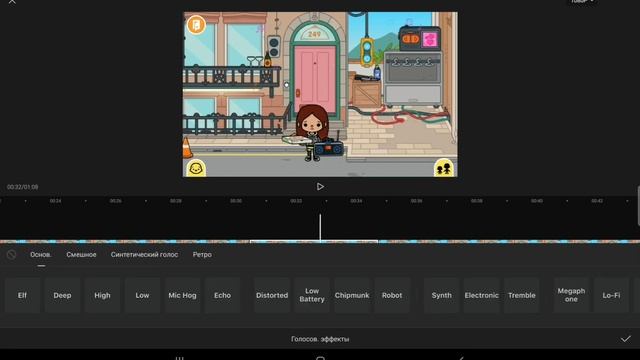640x360 pixels.
Task: Click the pink door in the preview
Action: (x=315, y=80)
